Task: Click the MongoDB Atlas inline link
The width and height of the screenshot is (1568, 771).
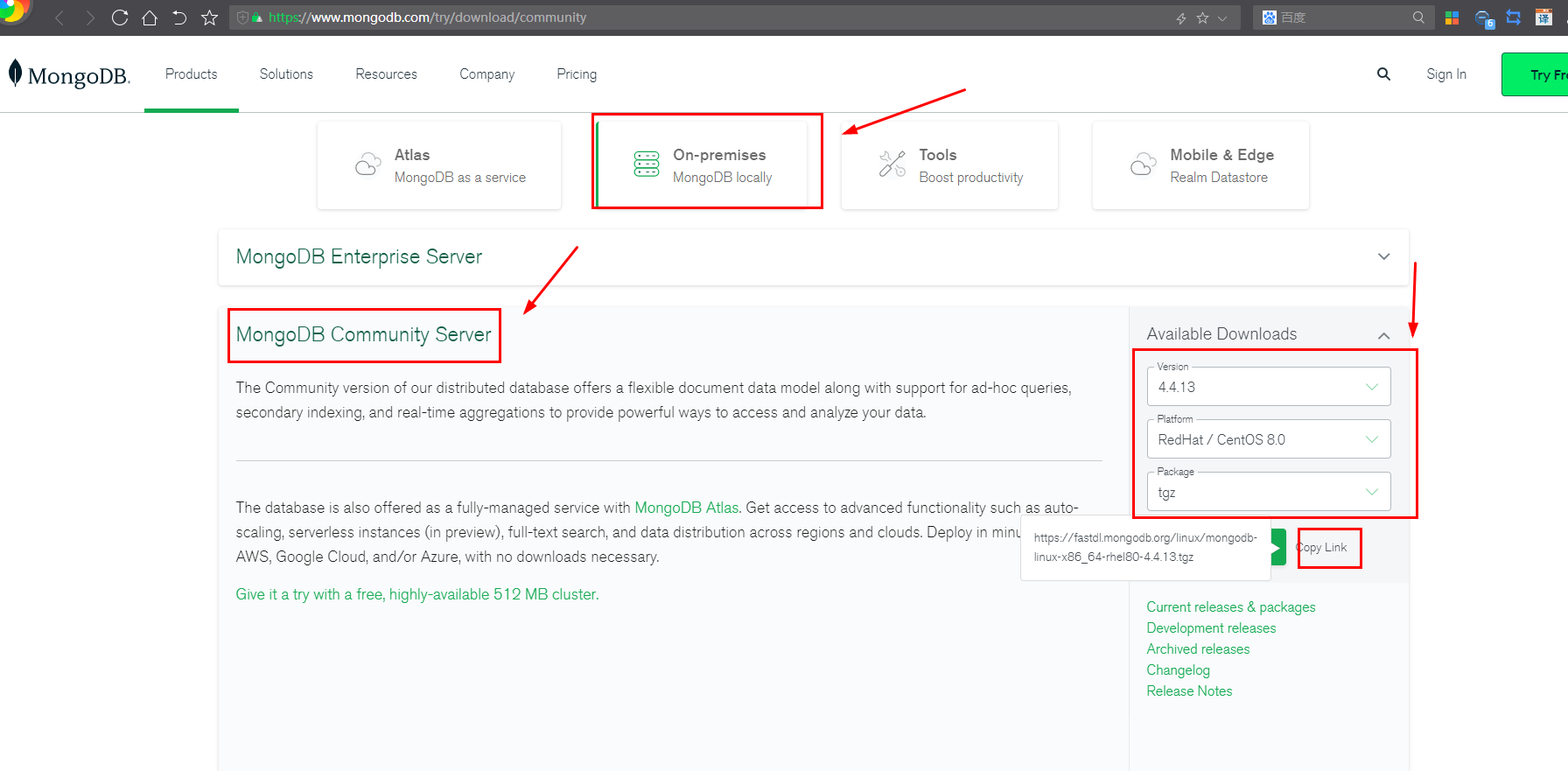Action: click(x=687, y=508)
